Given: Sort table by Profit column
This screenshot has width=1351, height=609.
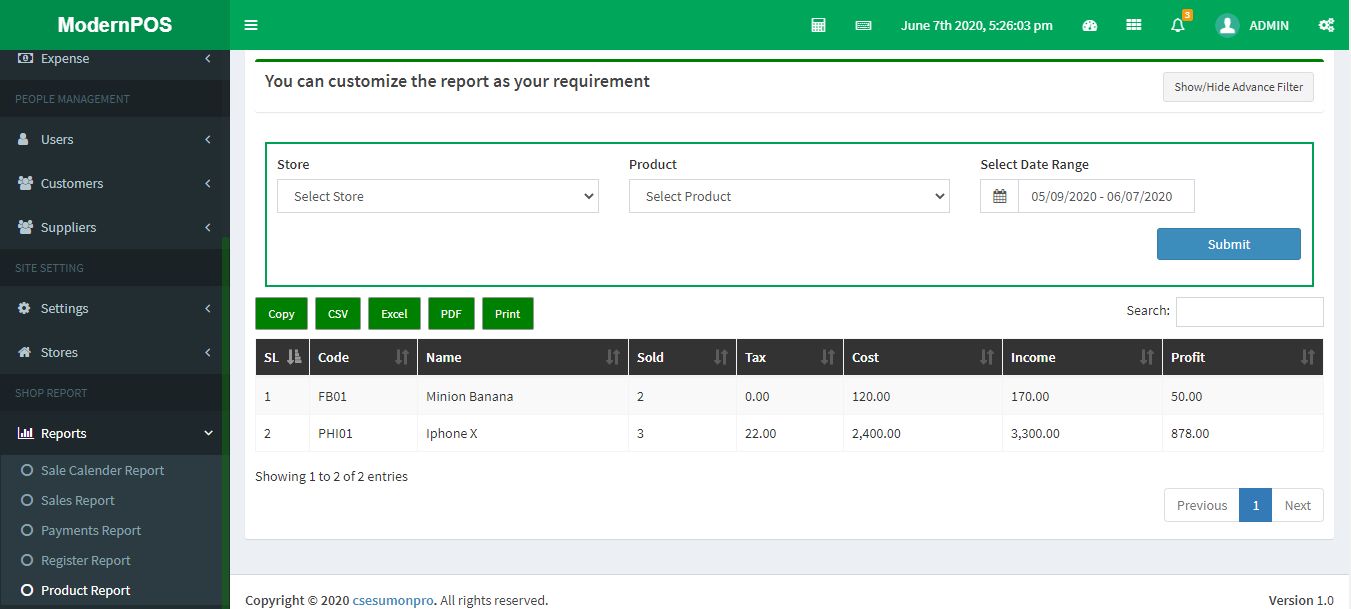Looking at the screenshot, I should pos(1241,357).
